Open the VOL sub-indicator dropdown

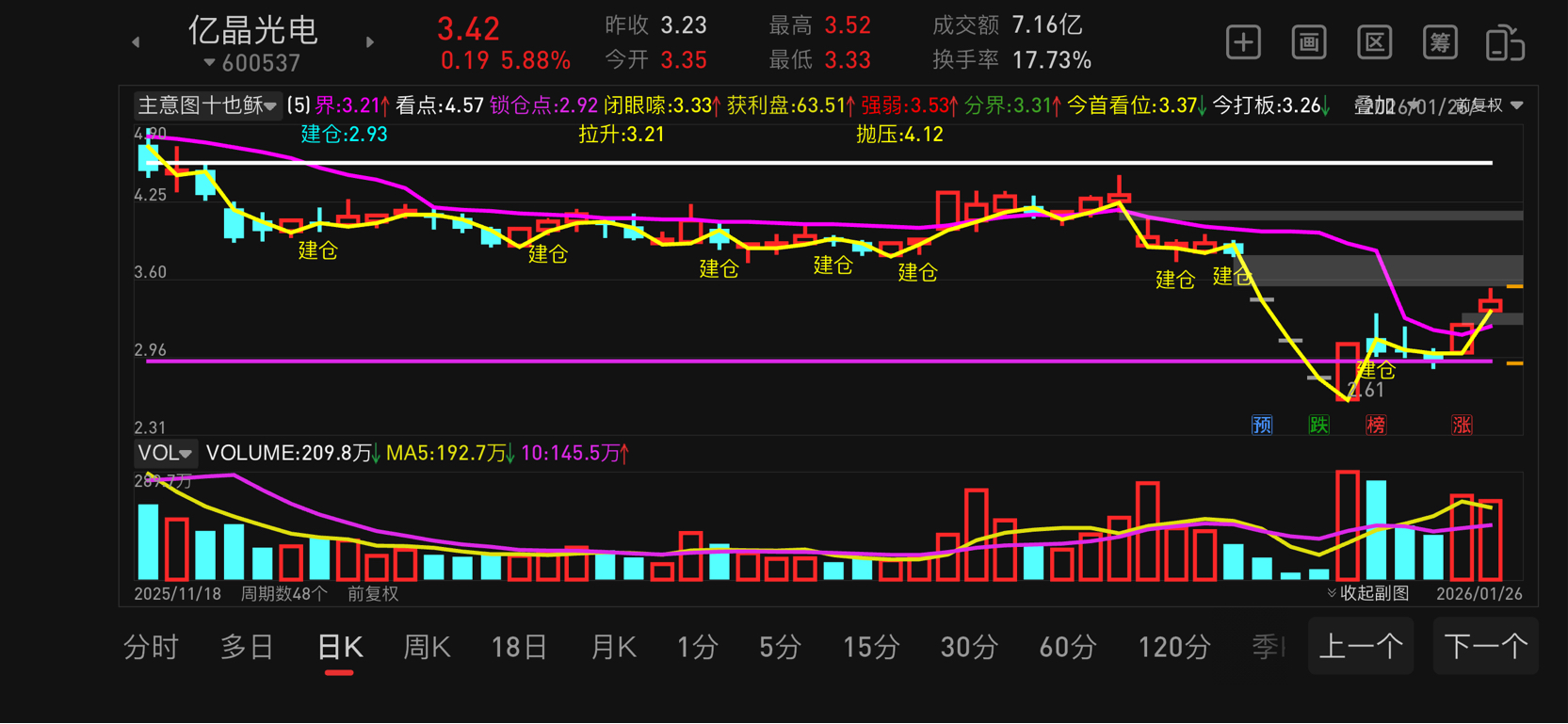165,453
